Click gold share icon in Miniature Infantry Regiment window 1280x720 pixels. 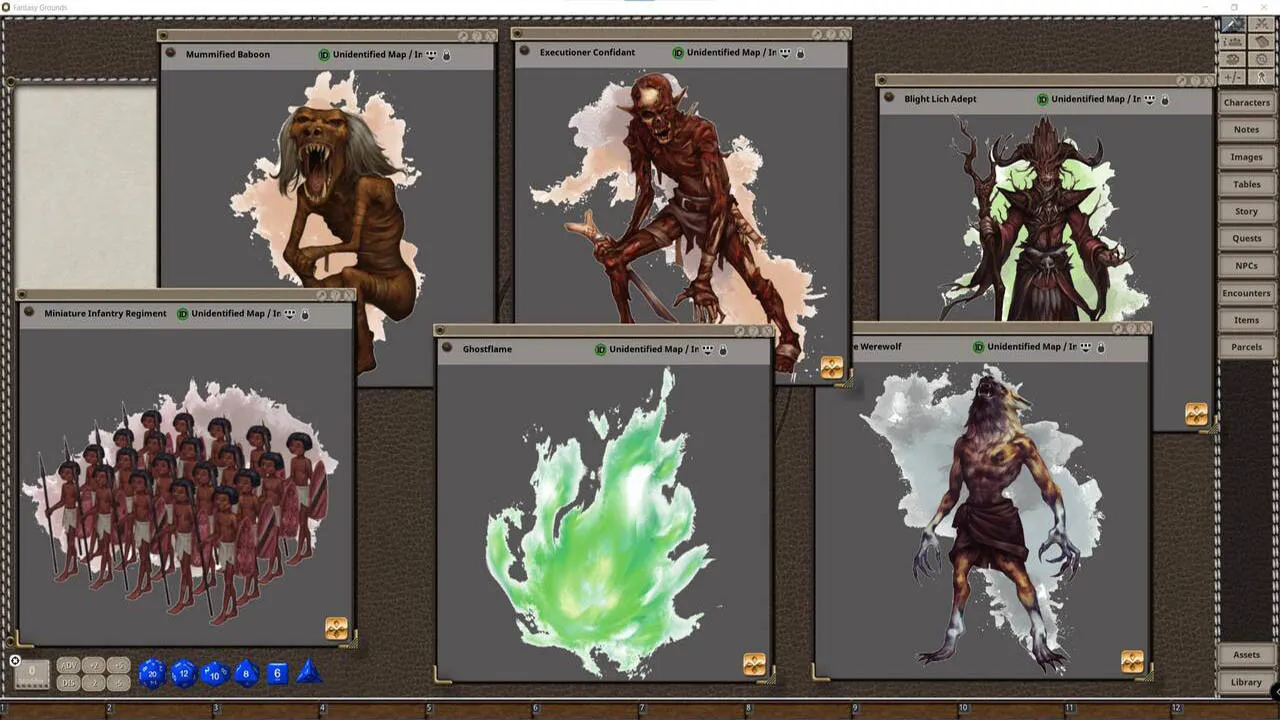point(336,628)
